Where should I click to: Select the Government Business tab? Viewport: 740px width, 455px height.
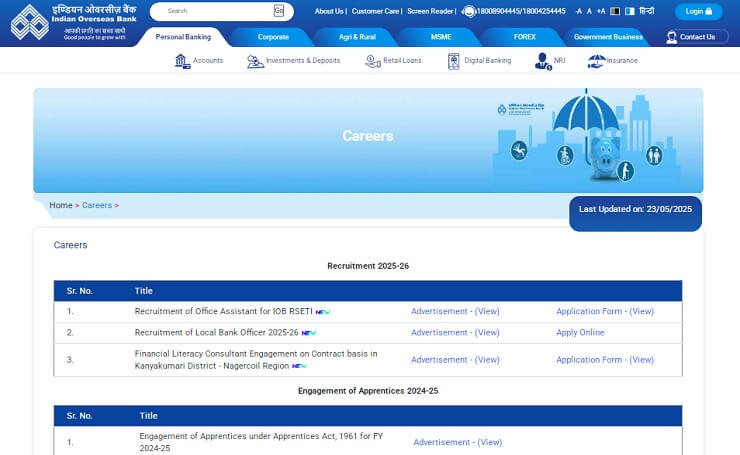click(x=608, y=37)
